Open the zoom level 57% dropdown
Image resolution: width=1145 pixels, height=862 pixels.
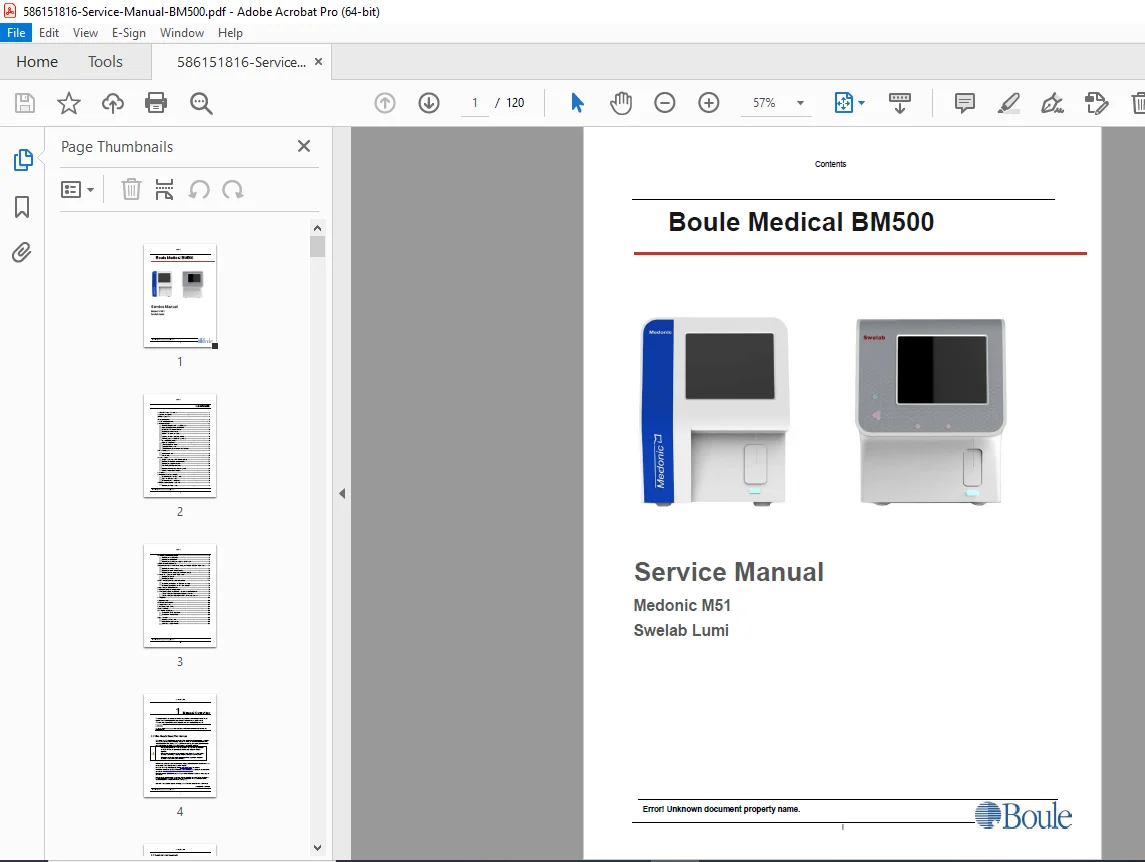pos(800,103)
